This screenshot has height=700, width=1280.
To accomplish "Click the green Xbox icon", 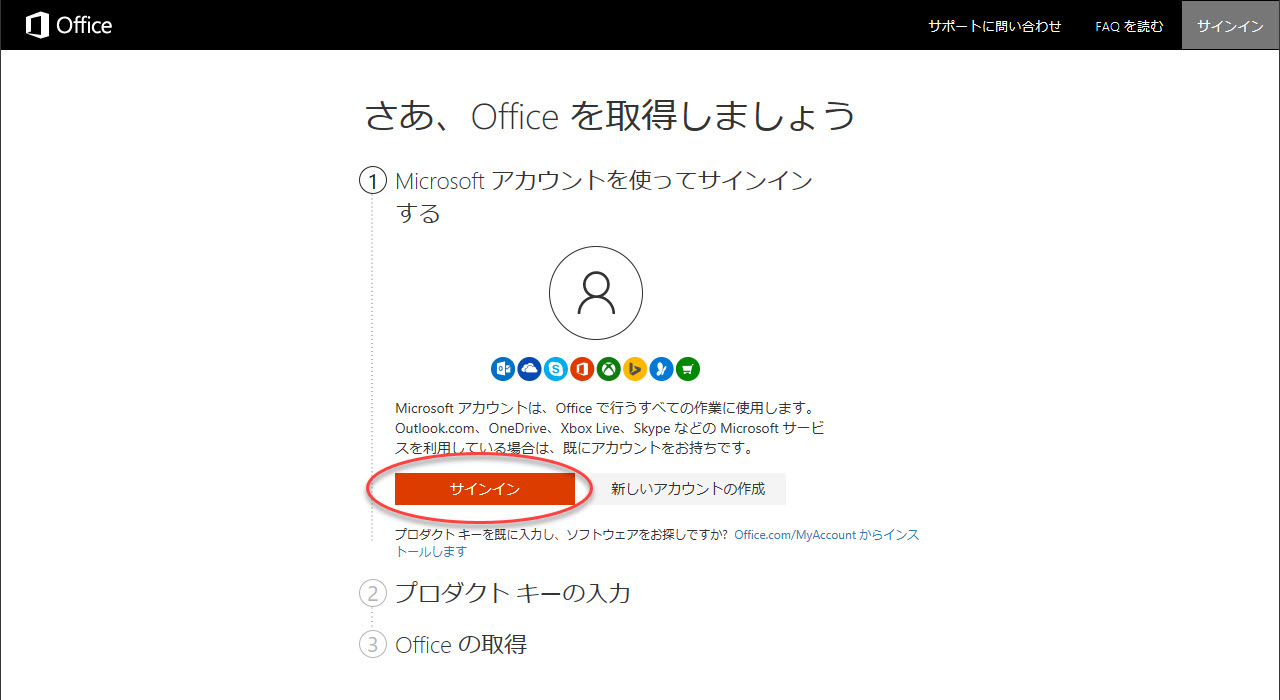I will point(608,369).
